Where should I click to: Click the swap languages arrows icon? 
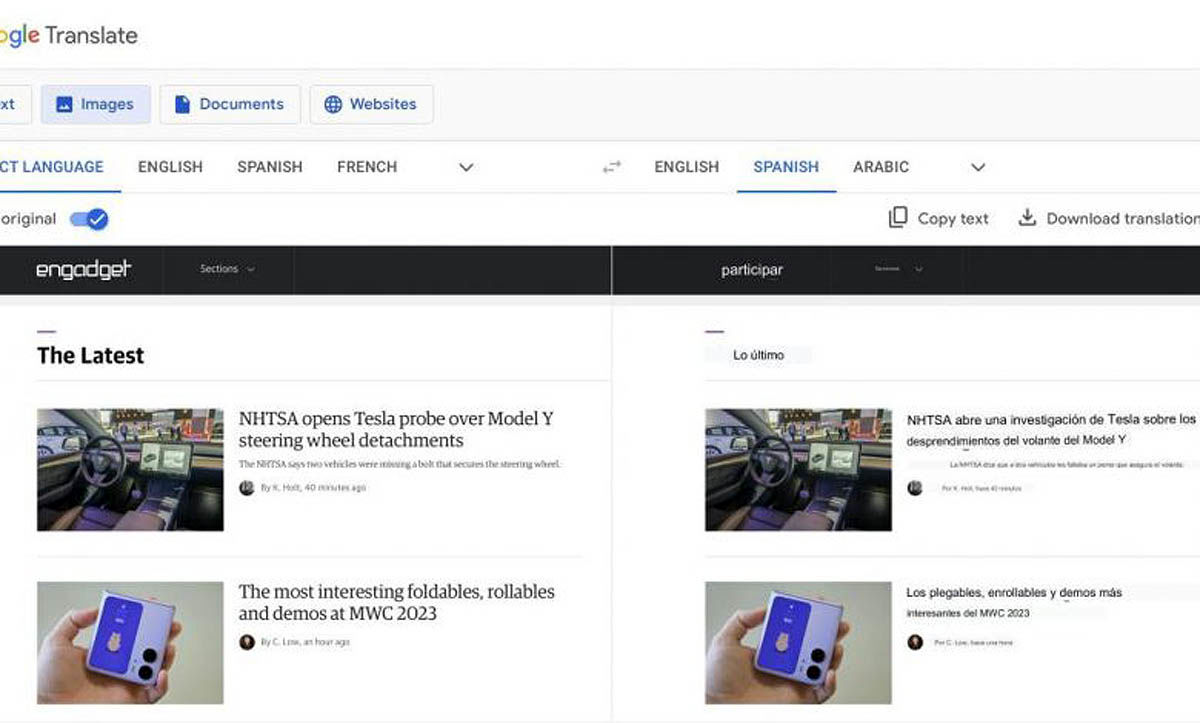click(x=611, y=167)
